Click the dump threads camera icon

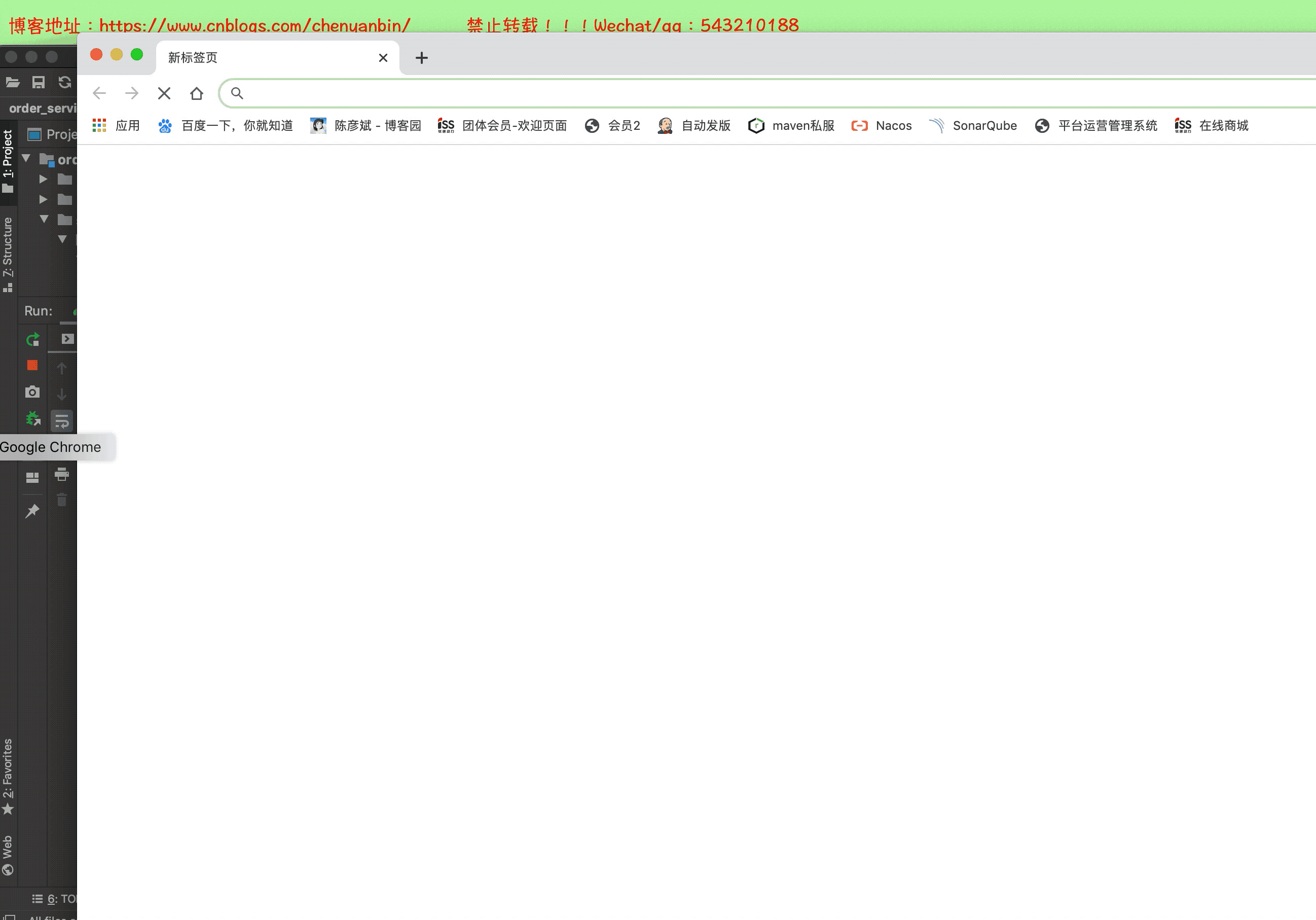pyautogui.click(x=32, y=392)
